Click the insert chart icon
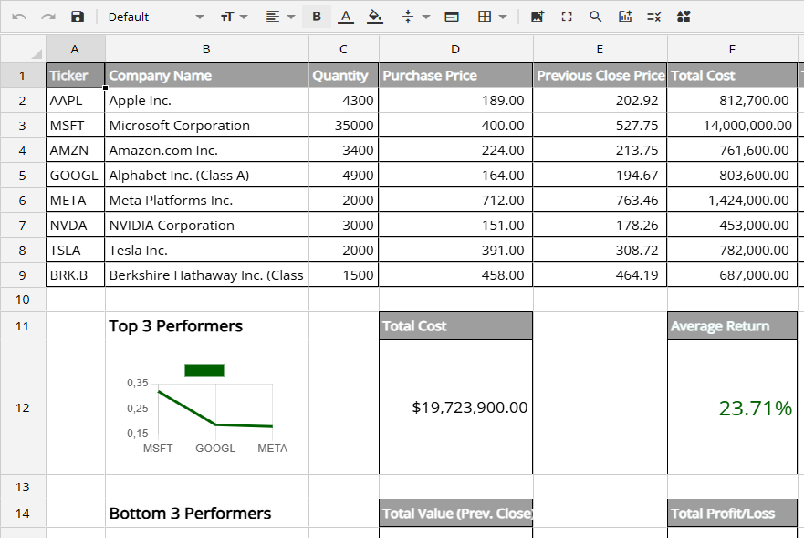 pos(626,17)
